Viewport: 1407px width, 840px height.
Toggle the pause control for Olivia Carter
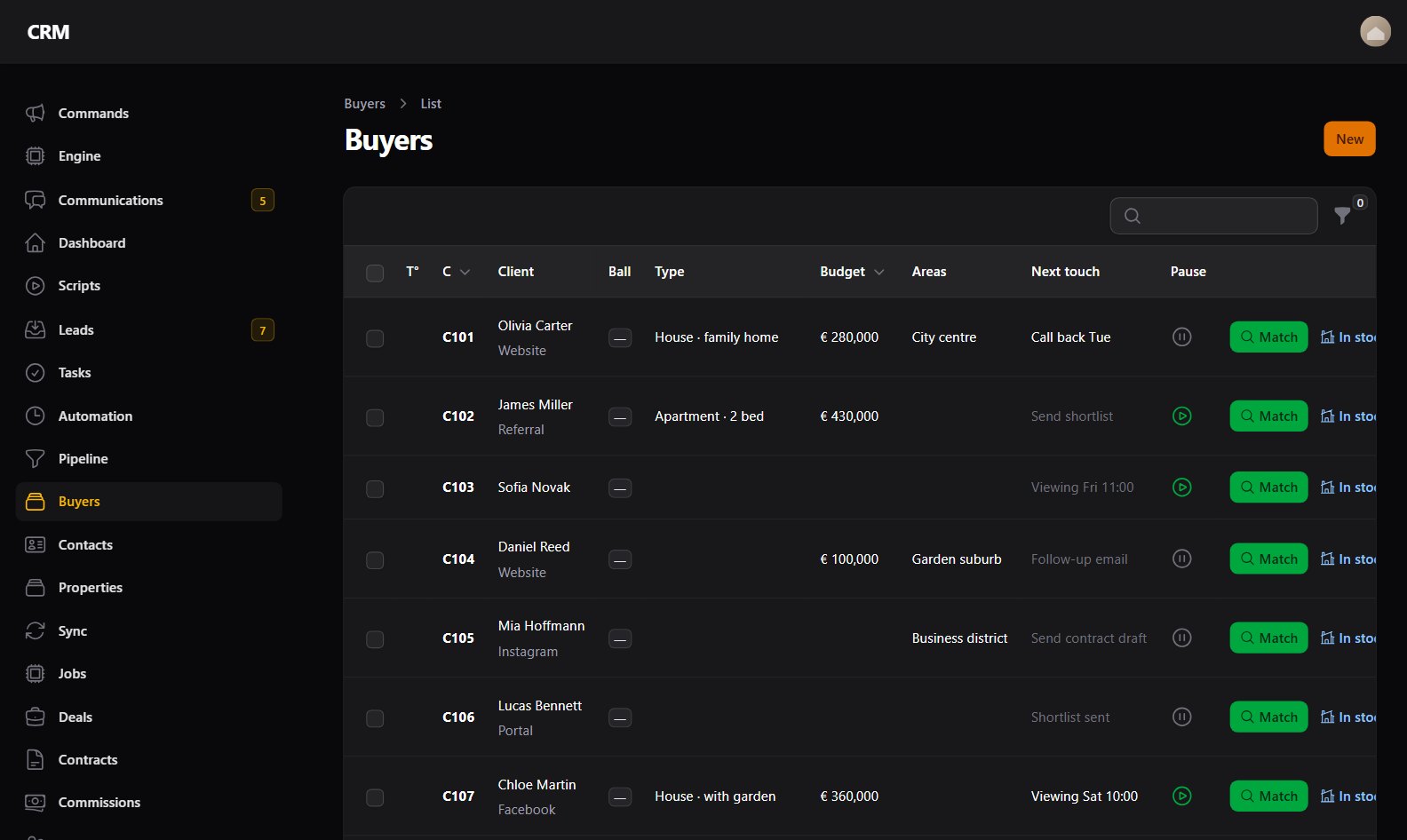1181,337
